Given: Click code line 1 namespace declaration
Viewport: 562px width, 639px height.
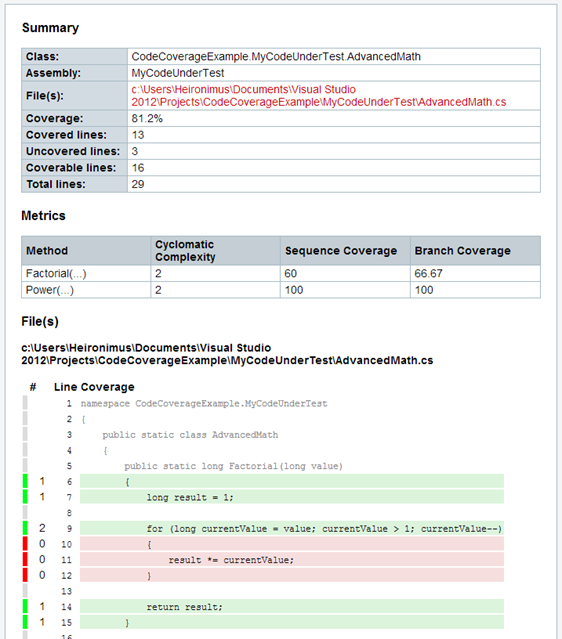Looking at the screenshot, I should (204, 404).
